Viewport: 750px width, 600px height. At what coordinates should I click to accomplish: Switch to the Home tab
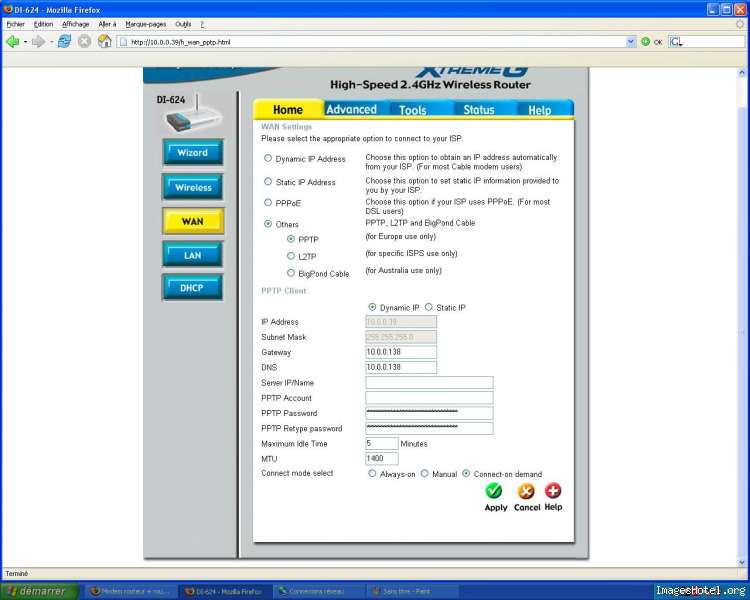[288, 110]
